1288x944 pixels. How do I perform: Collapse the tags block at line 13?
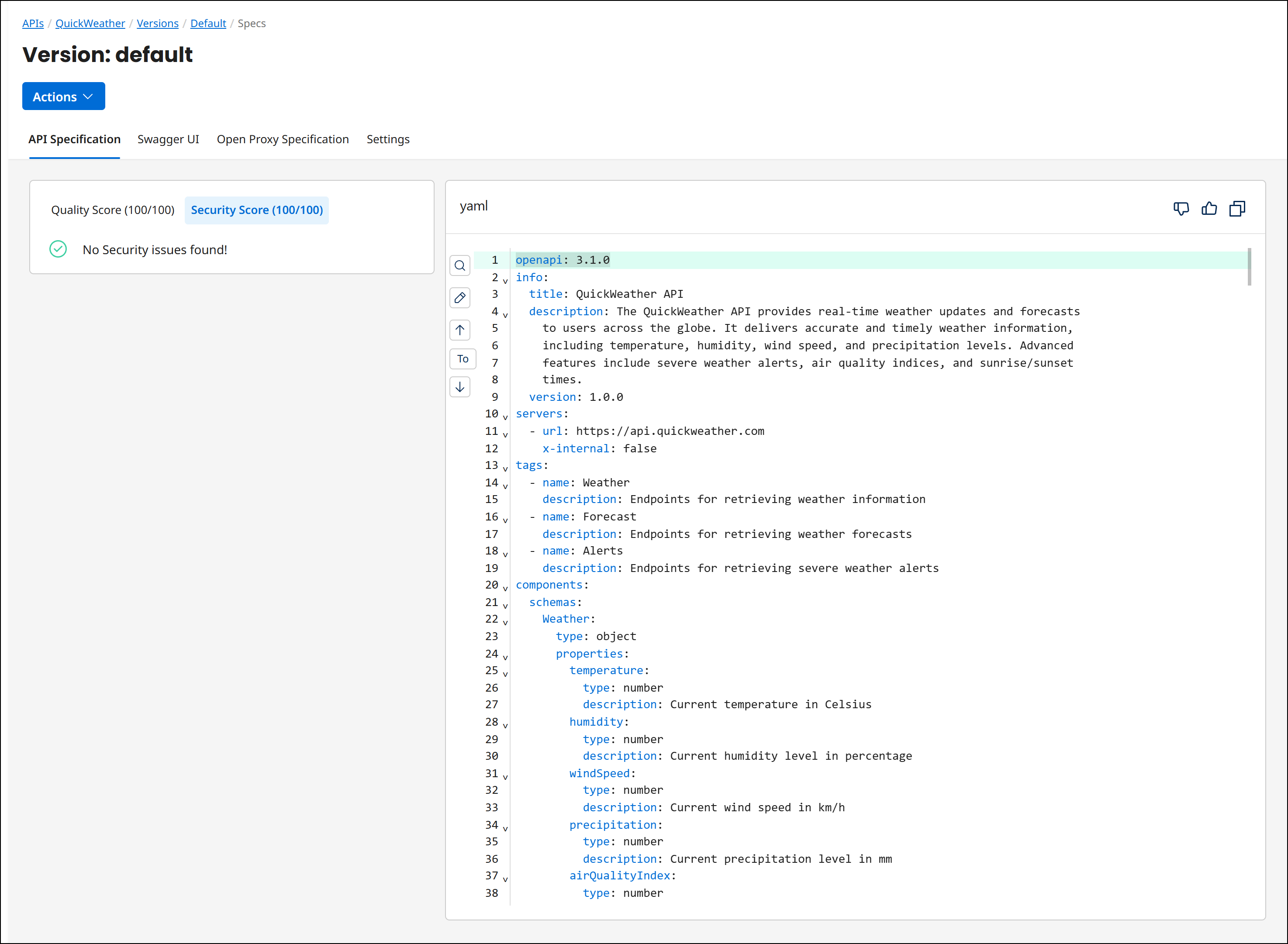pyautogui.click(x=505, y=469)
